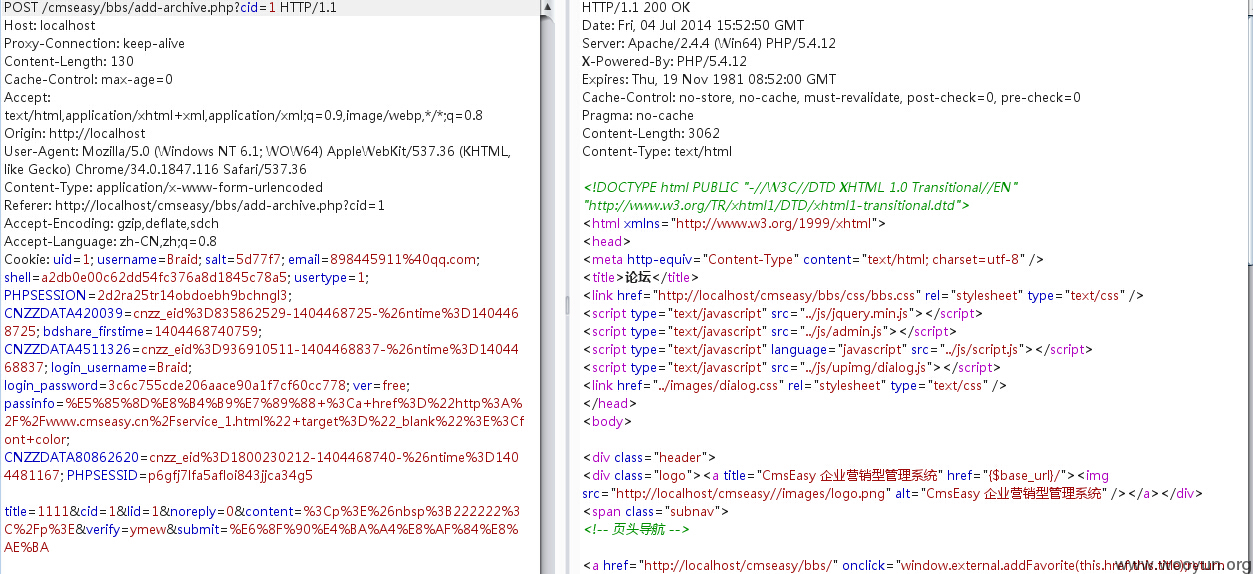Viewport: 1253px width, 574px height.
Task: Click the 'Content-Type: text/html' response header
Action: click(657, 151)
